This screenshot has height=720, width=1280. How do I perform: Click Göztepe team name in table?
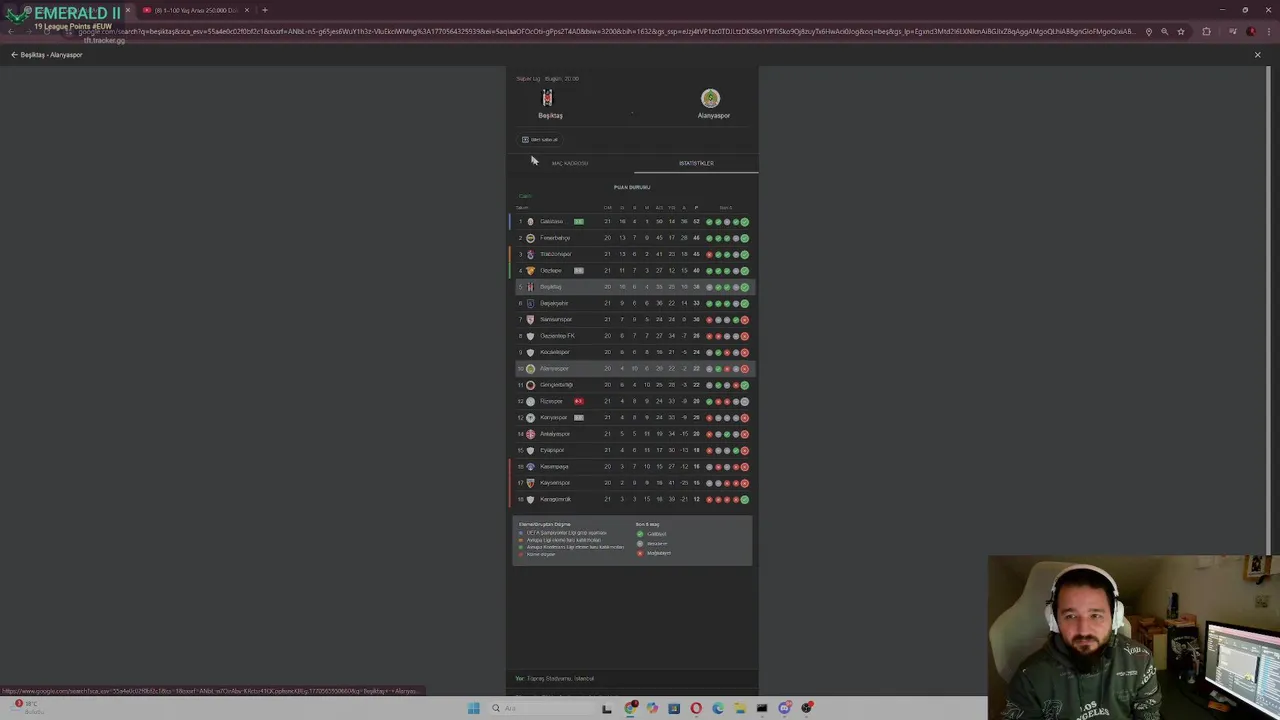click(551, 270)
